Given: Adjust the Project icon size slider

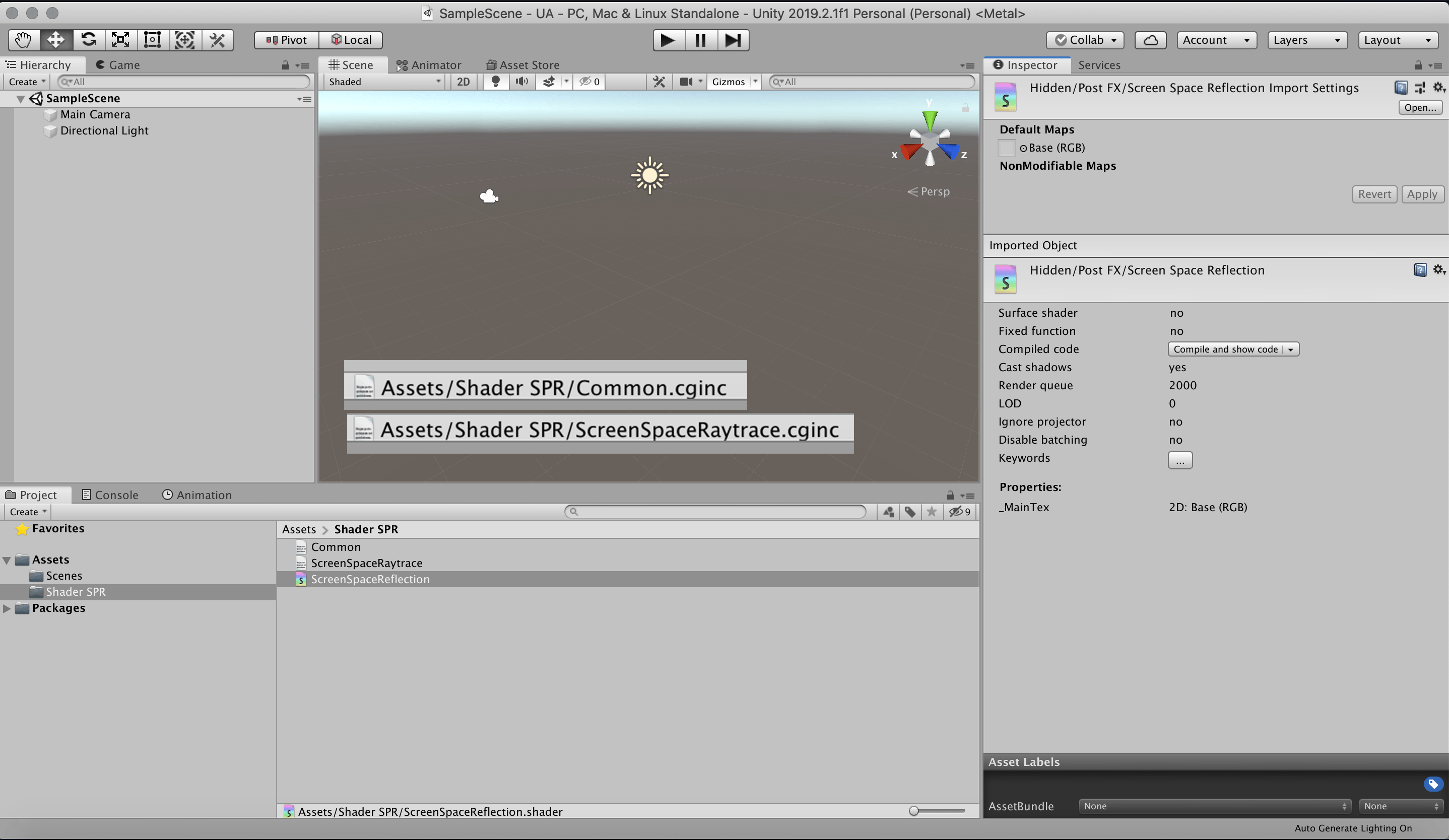Looking at the screenshot, I should (937, 811).
